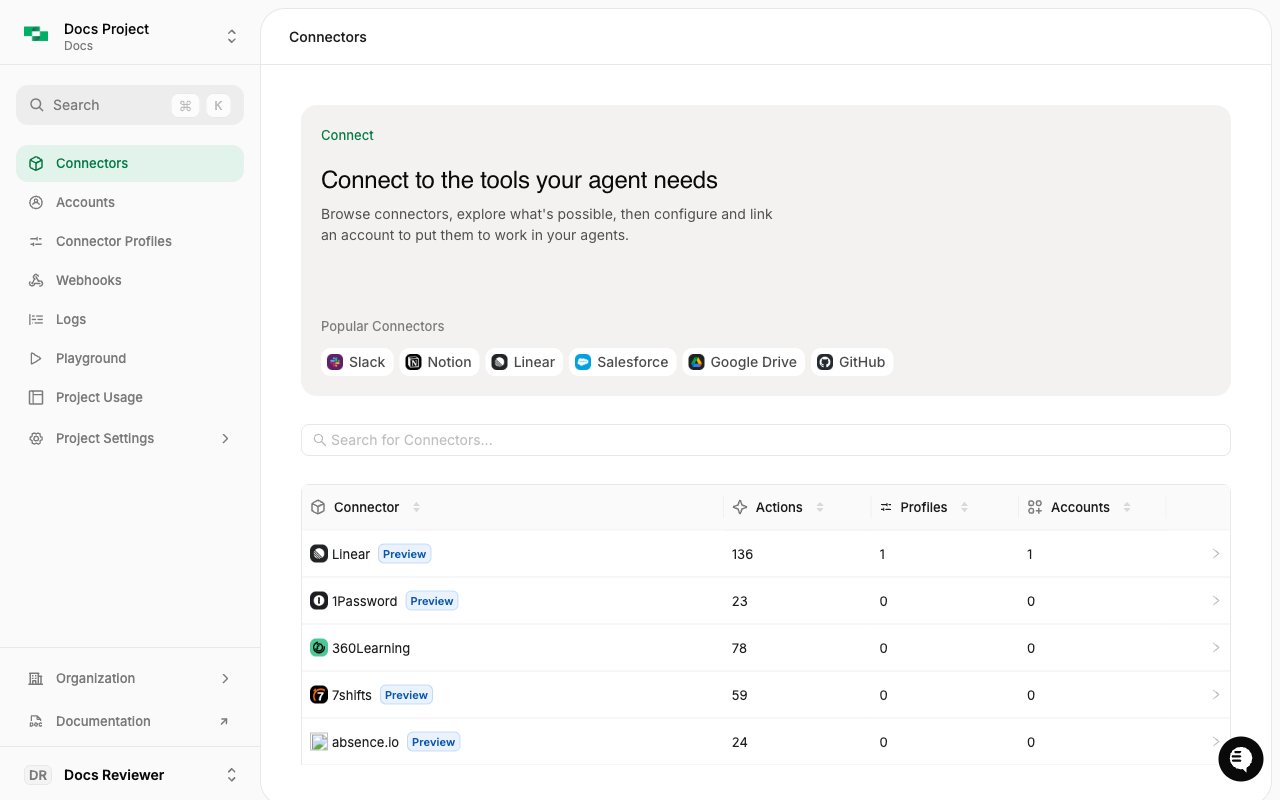The height and width of the screenshot is (800, 1280).
Task: Click the Playground play icon
Action: (36, 358)
